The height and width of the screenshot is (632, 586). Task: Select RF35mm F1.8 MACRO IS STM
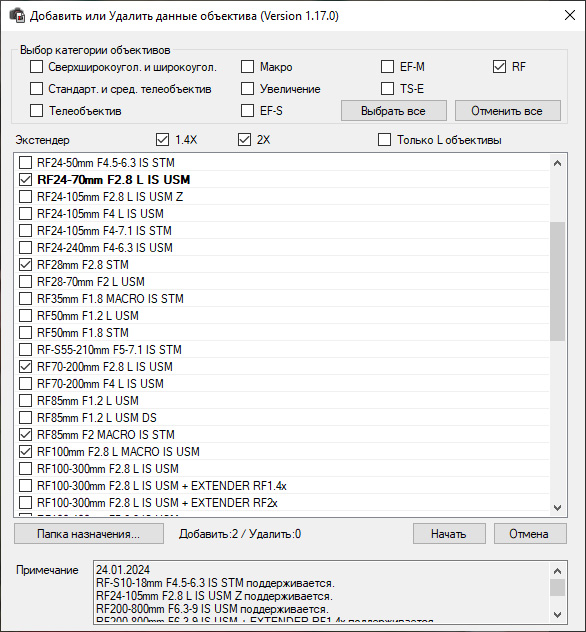point(25,298)
